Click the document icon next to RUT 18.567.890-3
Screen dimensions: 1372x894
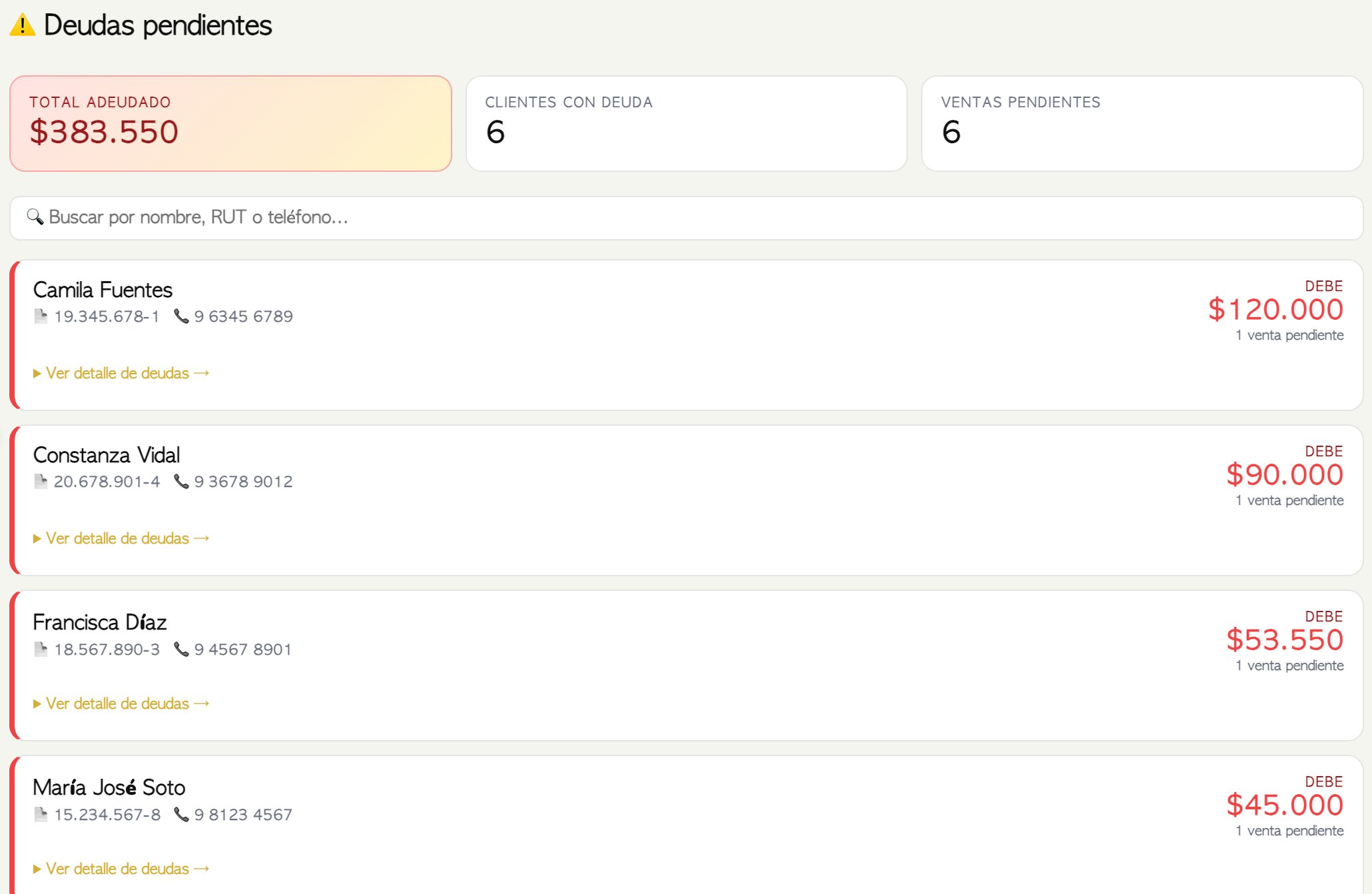pyautogui.click(x=41, y=649)
